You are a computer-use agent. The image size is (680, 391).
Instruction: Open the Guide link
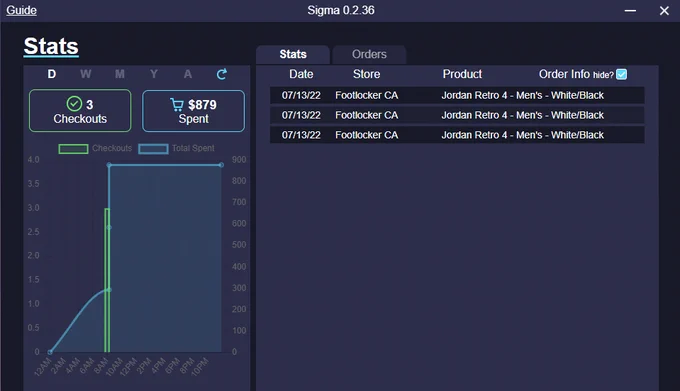pos(21,10)
